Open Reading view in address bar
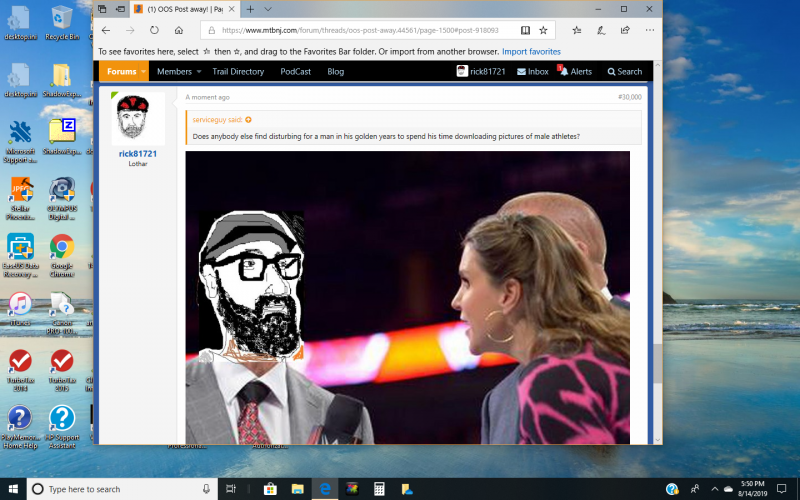Image resolution: width=800 pixels, height=500 pixels. pos(526,30)
